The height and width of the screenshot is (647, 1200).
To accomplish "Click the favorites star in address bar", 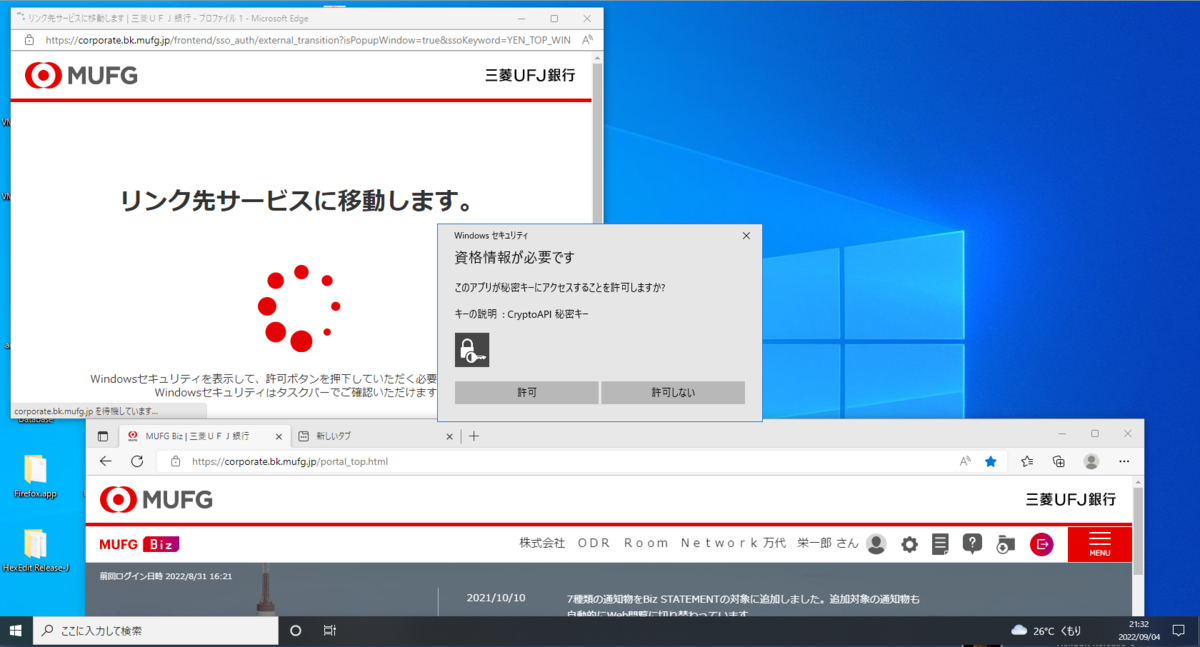I will [990, 461].
